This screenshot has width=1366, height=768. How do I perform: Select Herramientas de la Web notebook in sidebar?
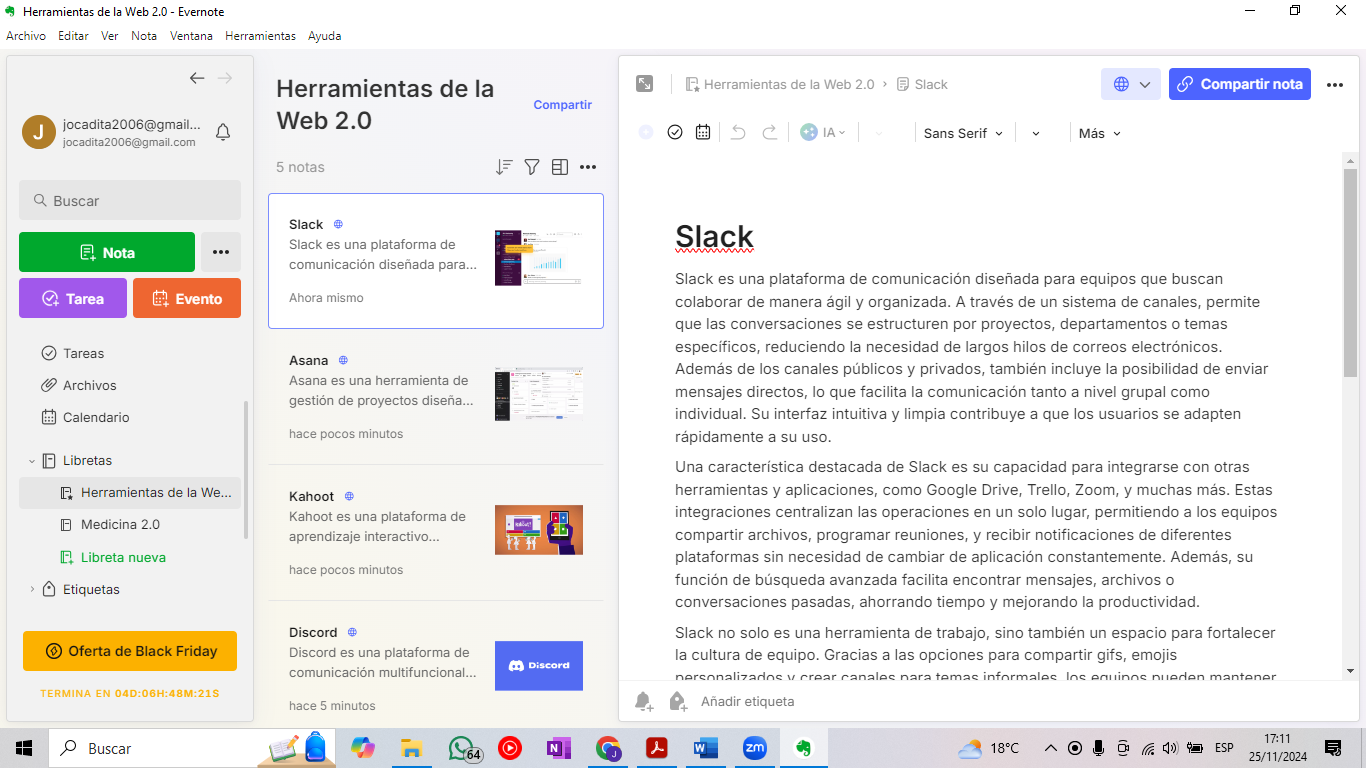[130, 492]
